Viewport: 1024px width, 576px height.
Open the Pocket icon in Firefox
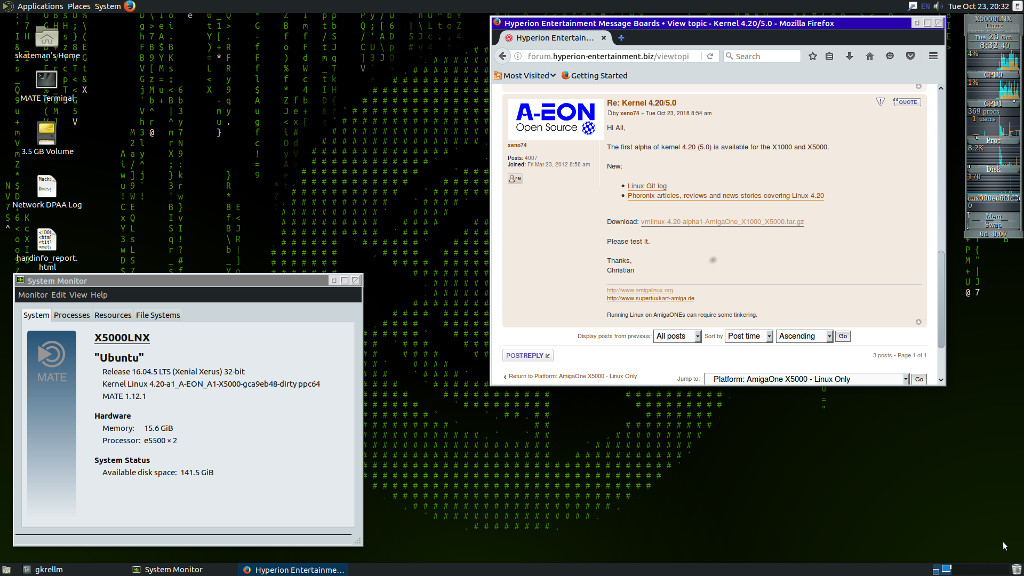pos(910,56)
